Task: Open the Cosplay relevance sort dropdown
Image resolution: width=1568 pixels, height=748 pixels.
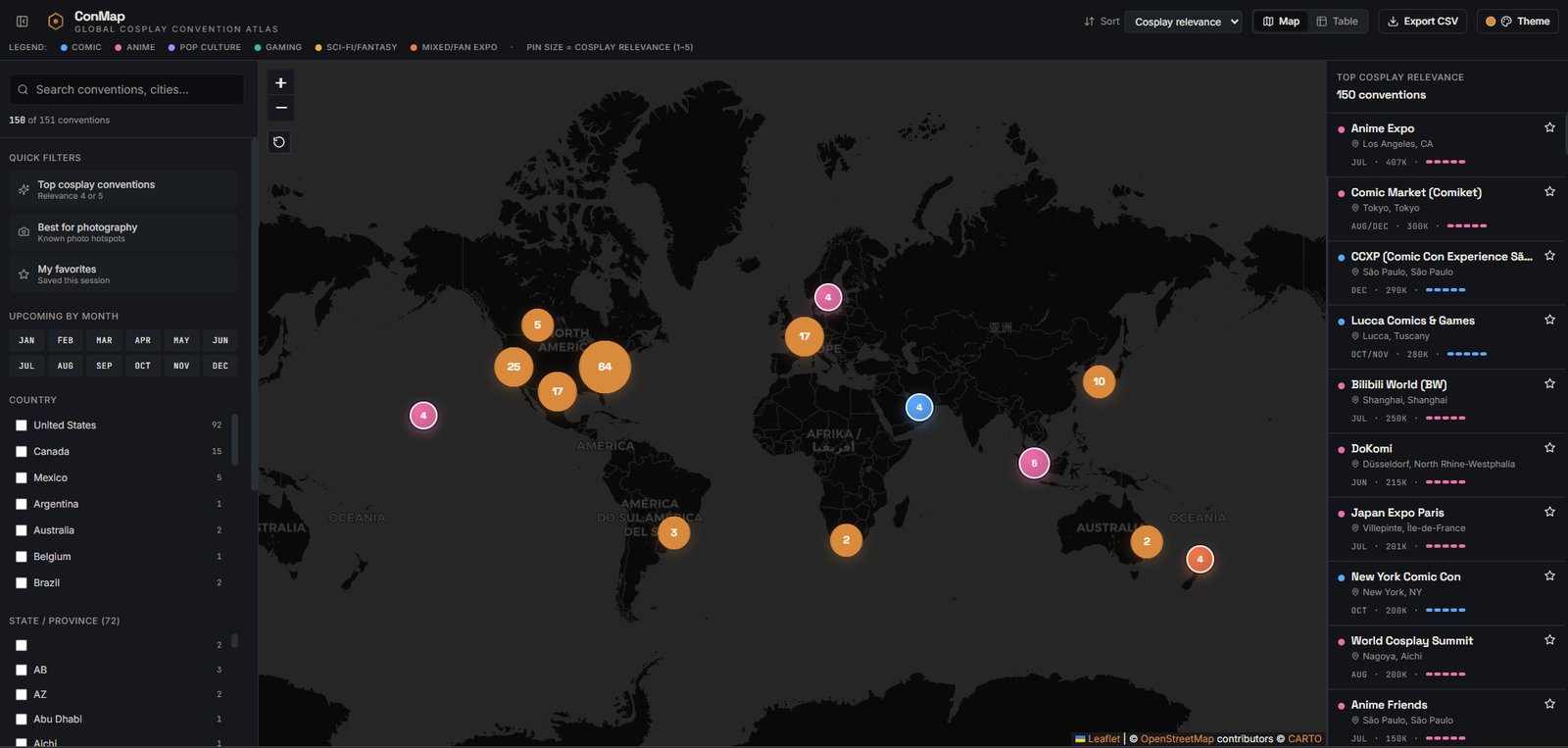Action: click(1183, 22)
